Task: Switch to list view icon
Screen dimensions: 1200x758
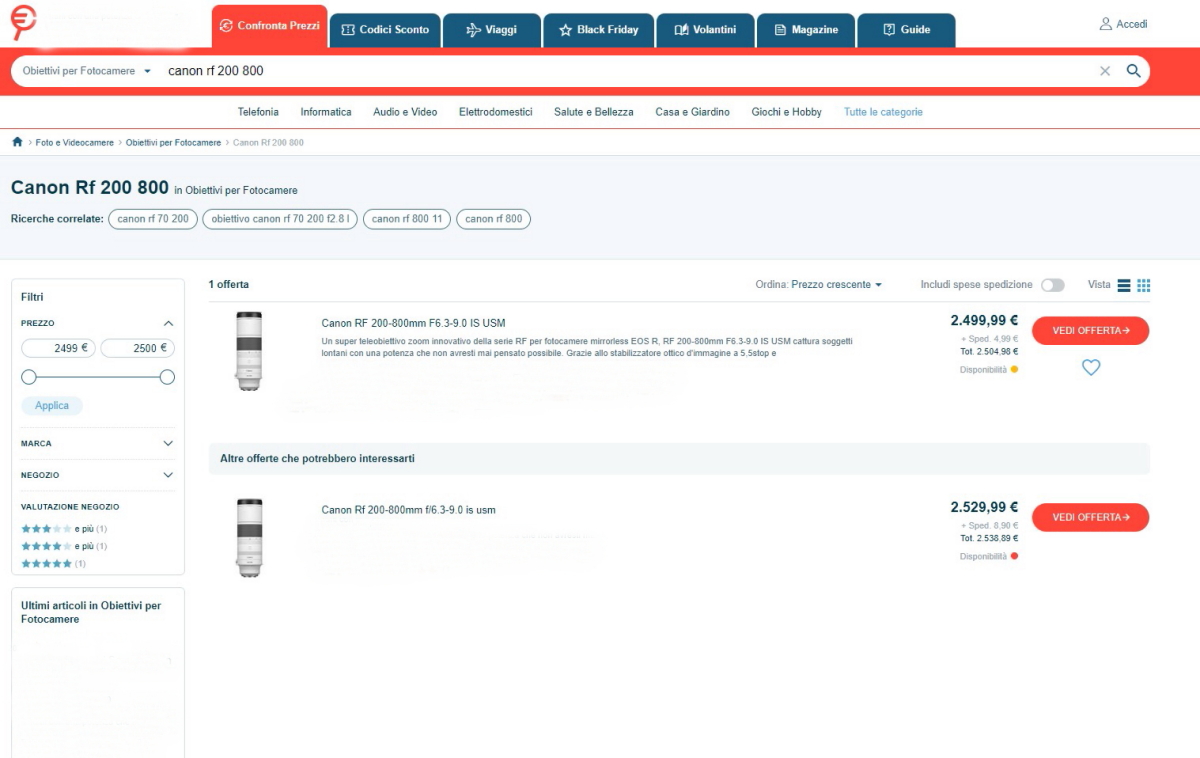Action: pyautogui.click(x=1124, y=285)
